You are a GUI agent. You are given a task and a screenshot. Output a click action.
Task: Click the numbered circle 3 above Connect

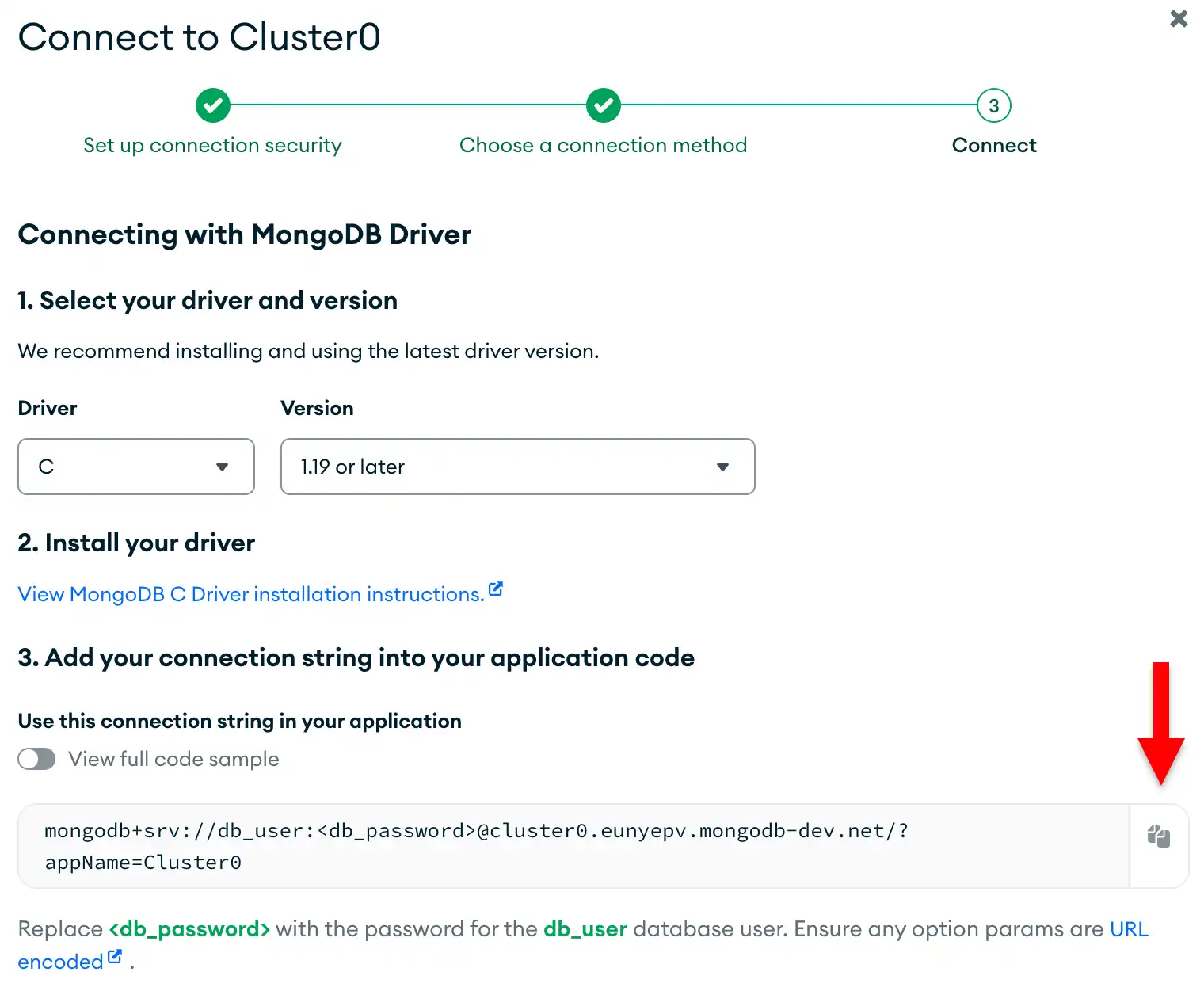point(993,105)
